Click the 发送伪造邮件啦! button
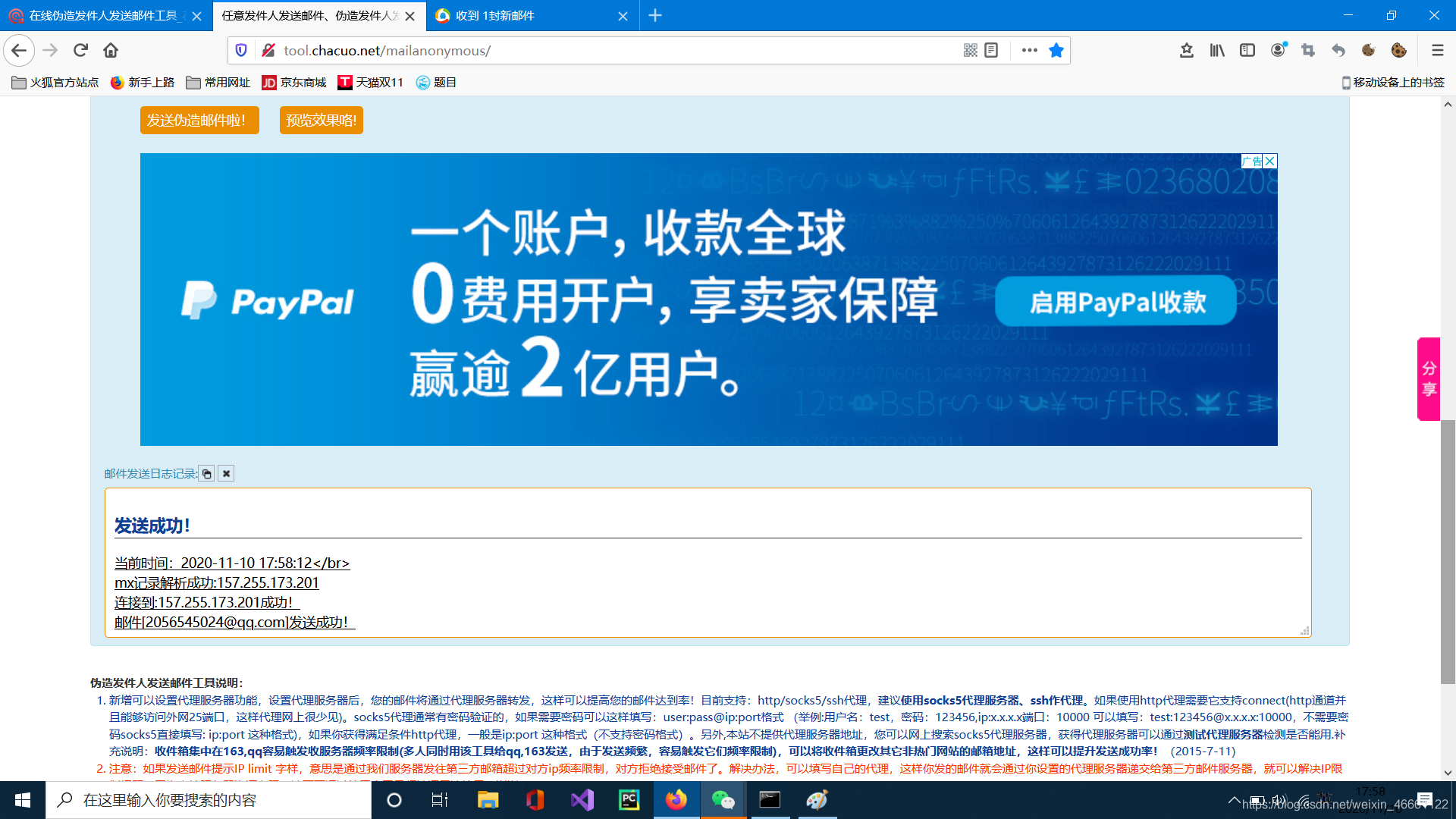 tap(199, 120)
